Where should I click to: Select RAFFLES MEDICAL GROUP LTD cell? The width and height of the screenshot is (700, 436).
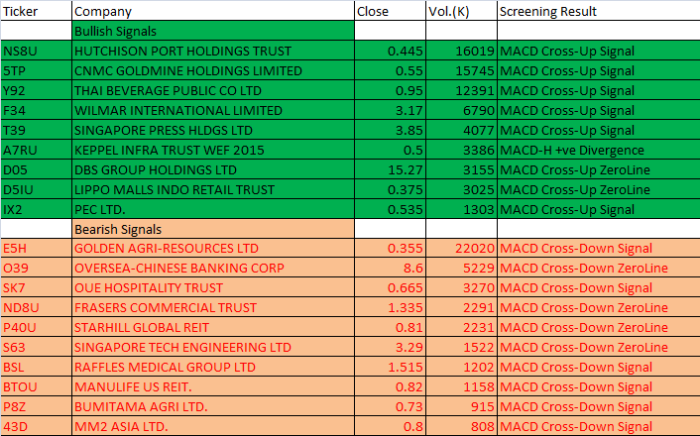[213, 367]
